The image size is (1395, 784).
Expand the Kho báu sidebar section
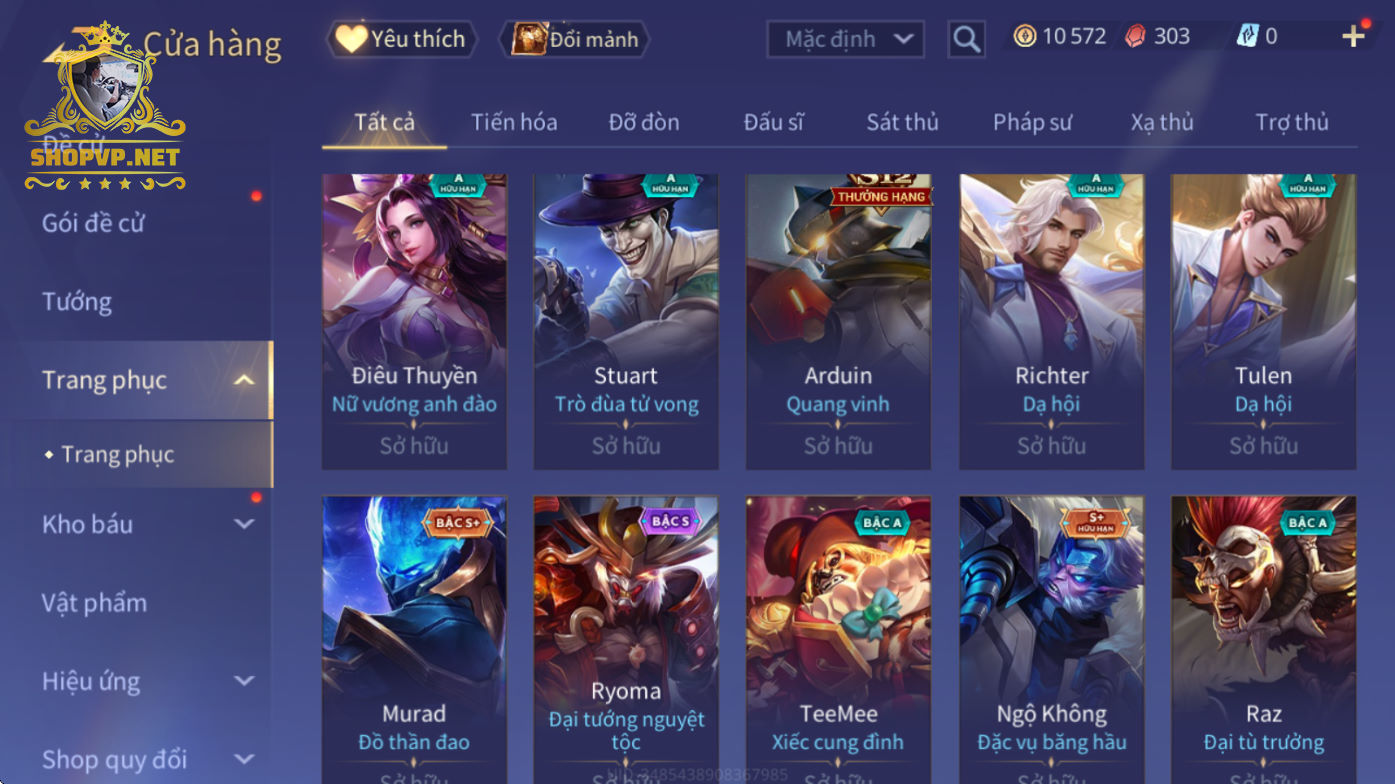(x=244, y=524)
